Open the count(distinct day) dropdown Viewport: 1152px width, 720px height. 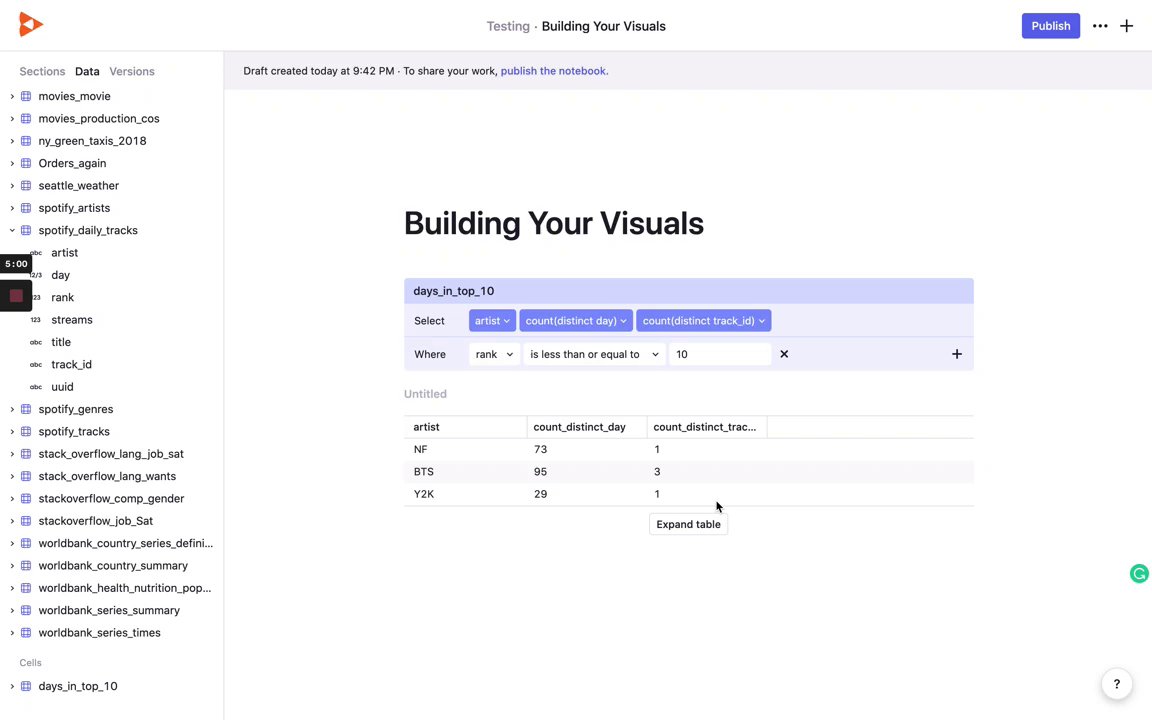coord(576,321)
